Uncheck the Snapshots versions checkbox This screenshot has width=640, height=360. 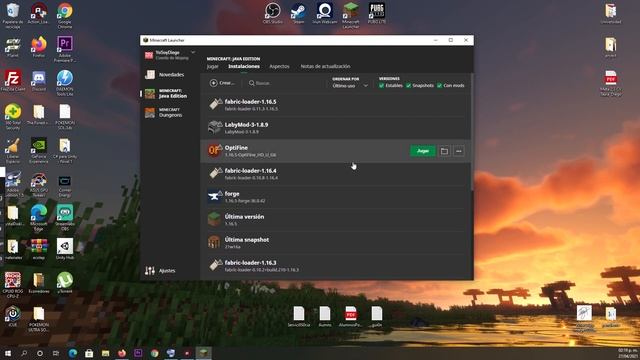408,85
